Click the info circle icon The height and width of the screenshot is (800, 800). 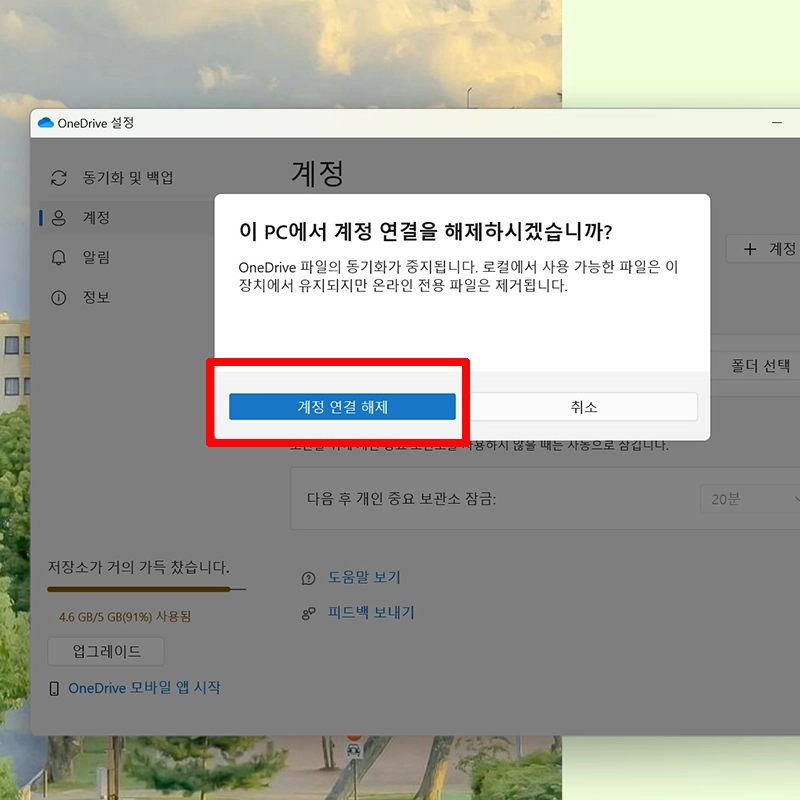point(59,297)
